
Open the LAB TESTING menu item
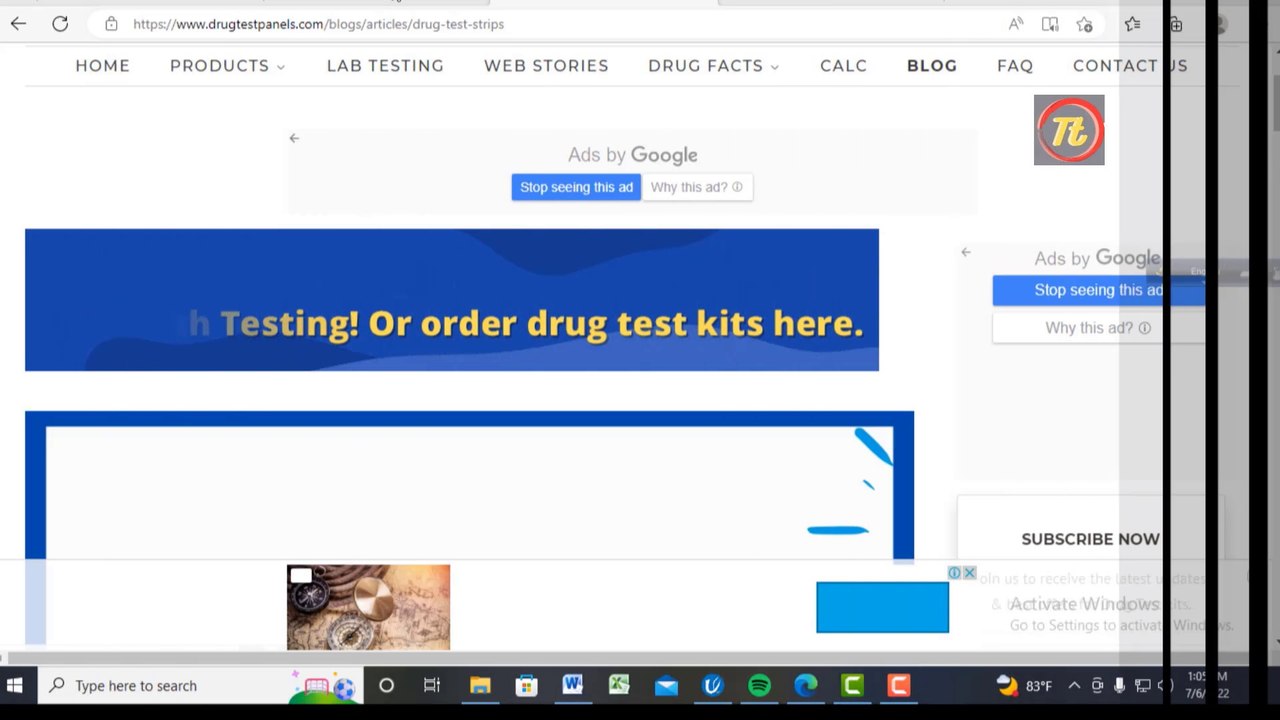385,66
